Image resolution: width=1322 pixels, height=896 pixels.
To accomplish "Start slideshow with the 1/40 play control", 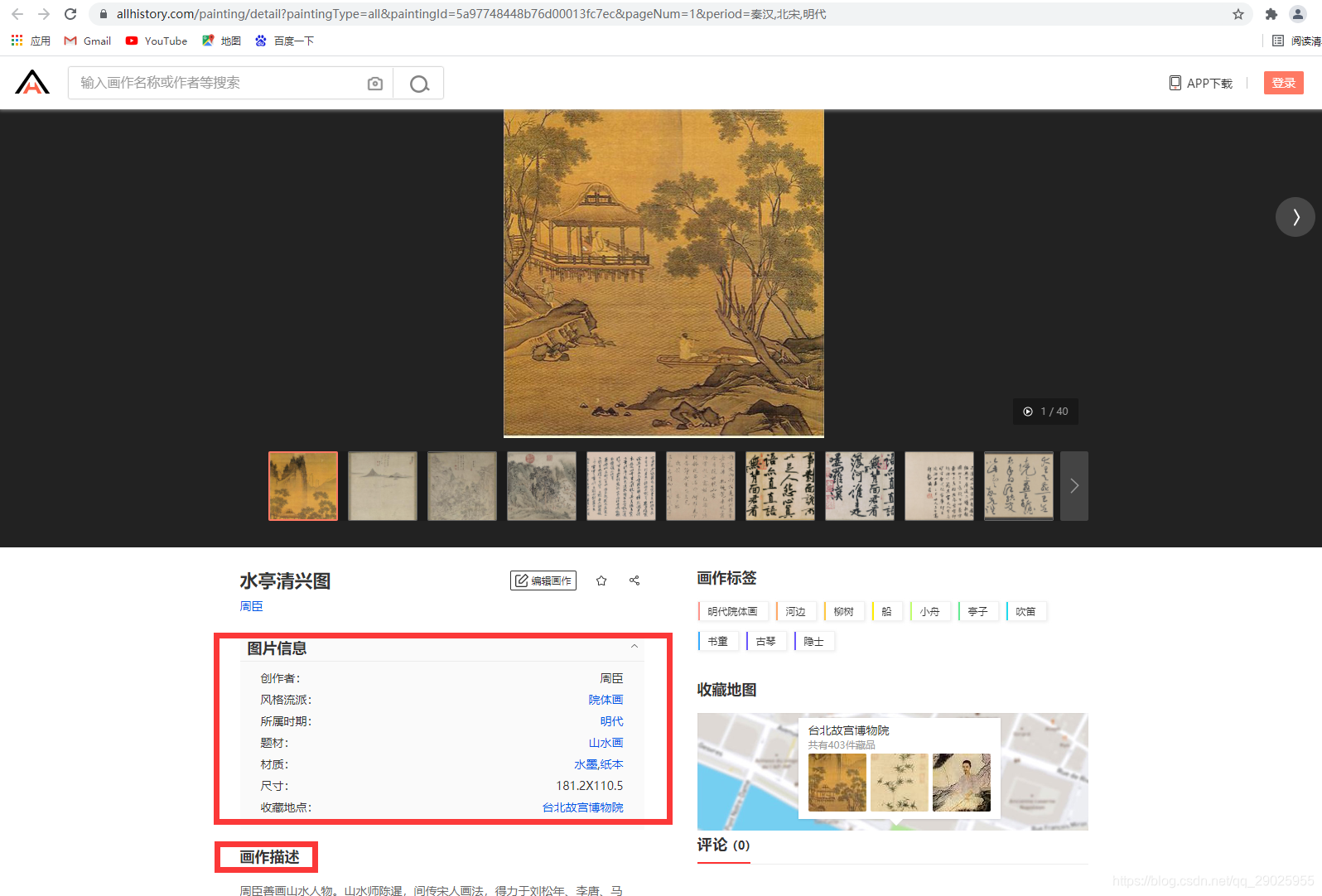I will 1045,412.
